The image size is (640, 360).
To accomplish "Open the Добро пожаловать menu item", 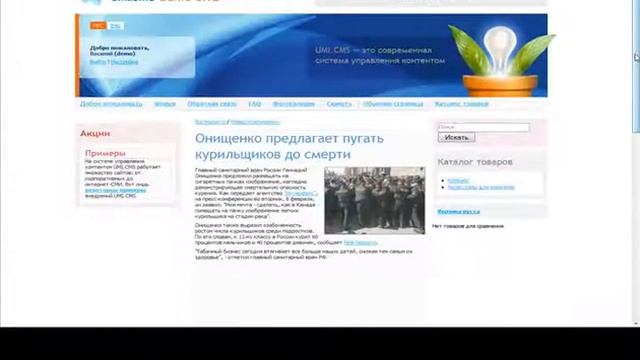I will [x=111, y=104].
